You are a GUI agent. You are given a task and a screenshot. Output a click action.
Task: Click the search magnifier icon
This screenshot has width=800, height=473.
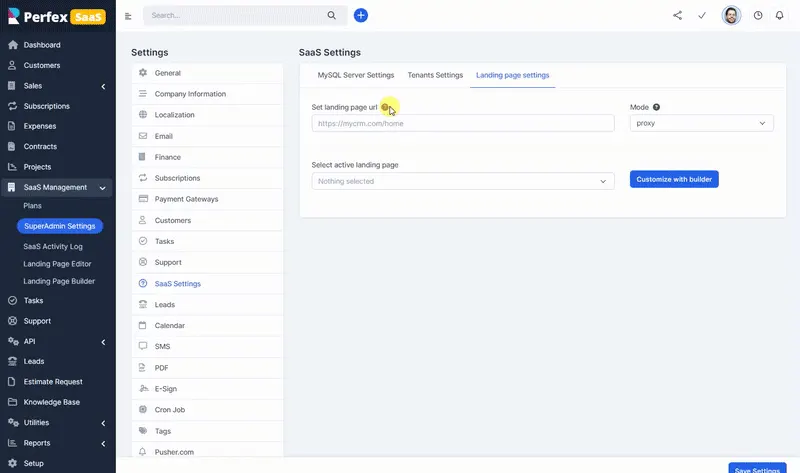click(332, 15)
